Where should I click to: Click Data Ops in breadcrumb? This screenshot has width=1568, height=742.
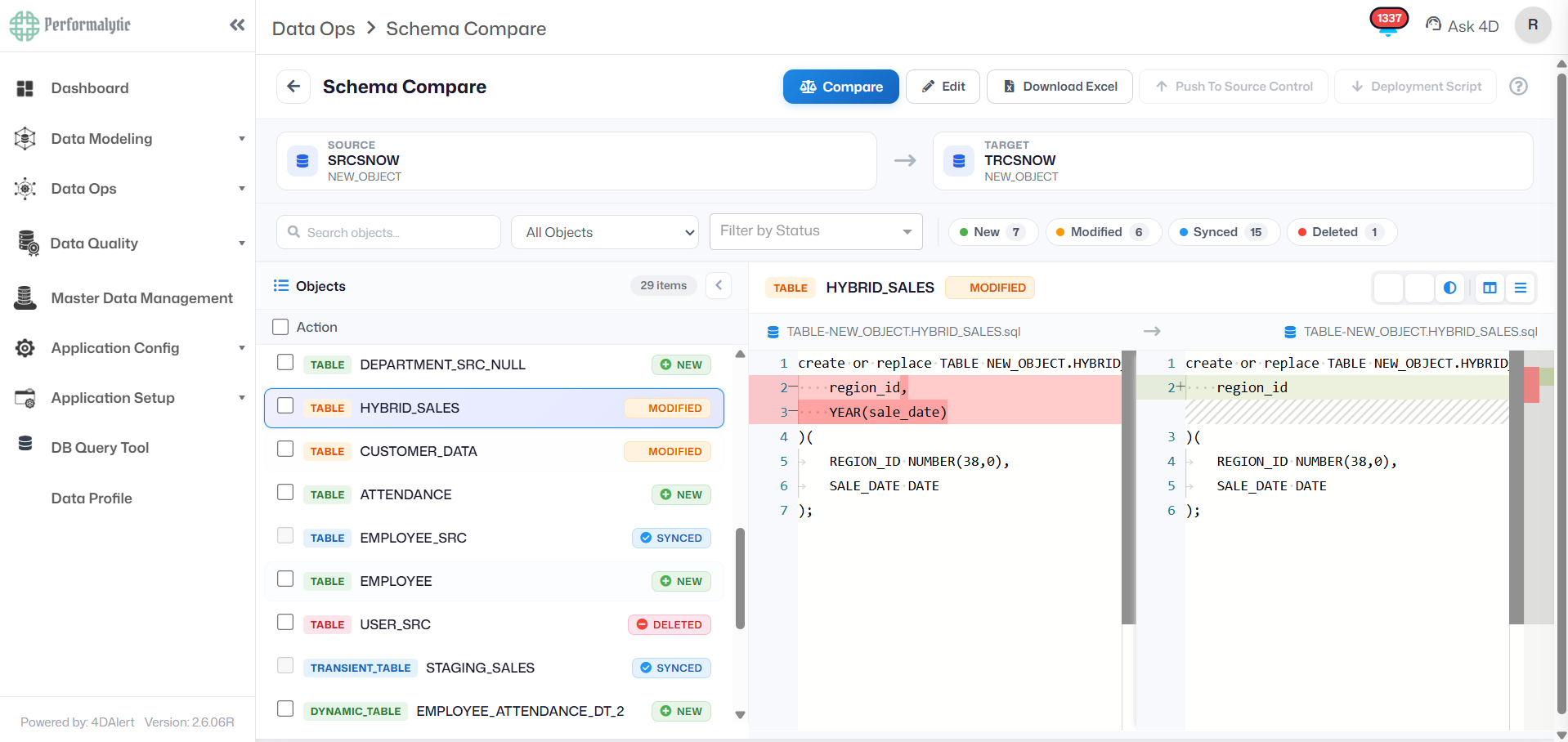pyautogui.click(x=313, y=29)
